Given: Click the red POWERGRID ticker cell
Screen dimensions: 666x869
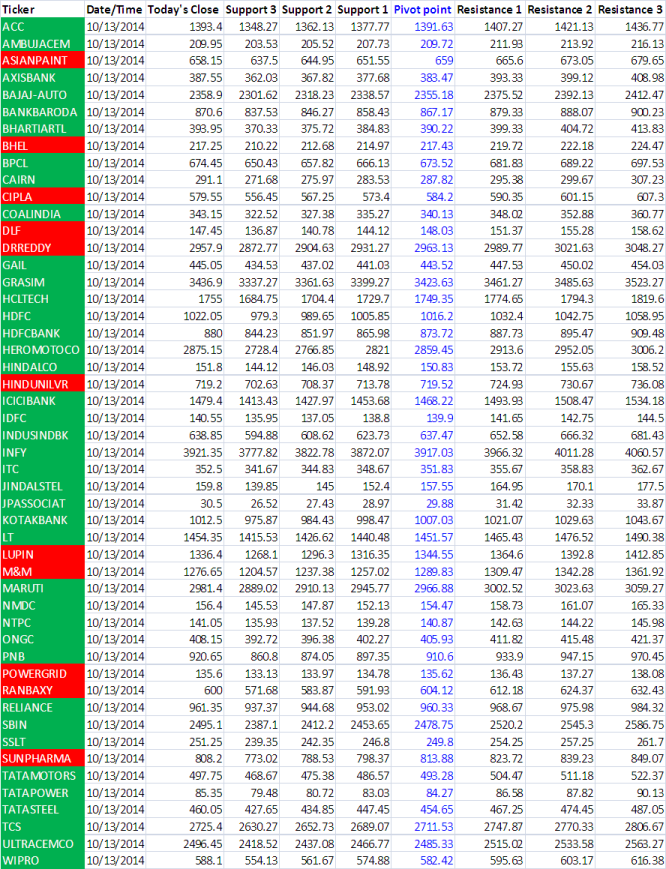Looking at the screenshot, I should pos(43,673).
